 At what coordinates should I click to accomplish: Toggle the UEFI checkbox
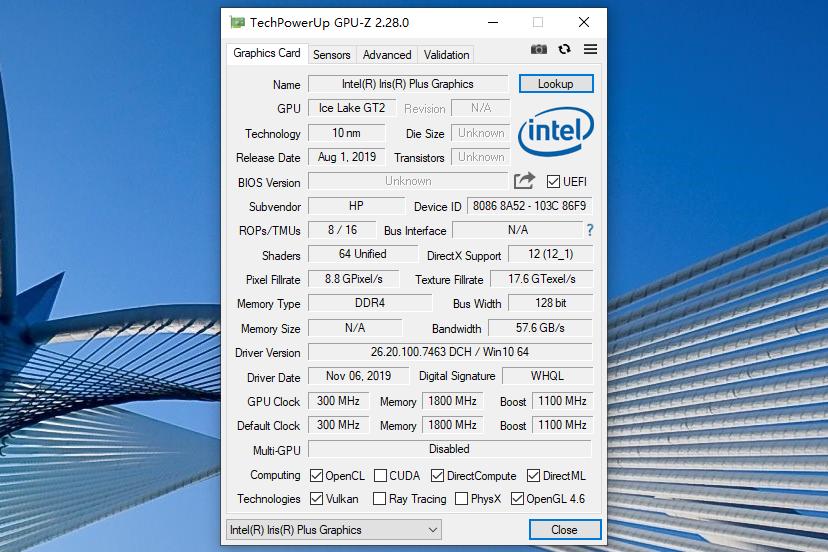(553, 182)
